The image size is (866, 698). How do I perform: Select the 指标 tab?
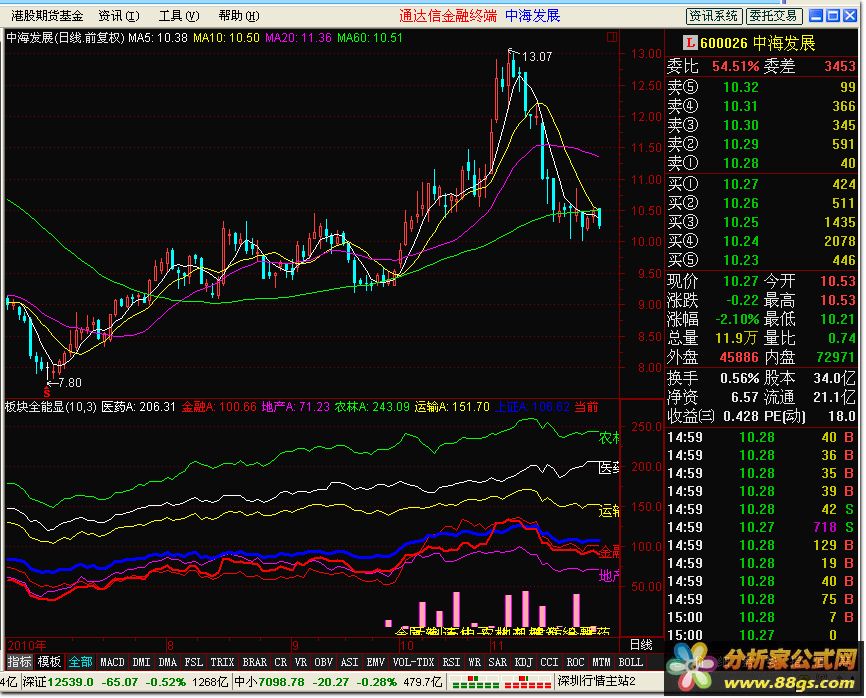(20, 662)
